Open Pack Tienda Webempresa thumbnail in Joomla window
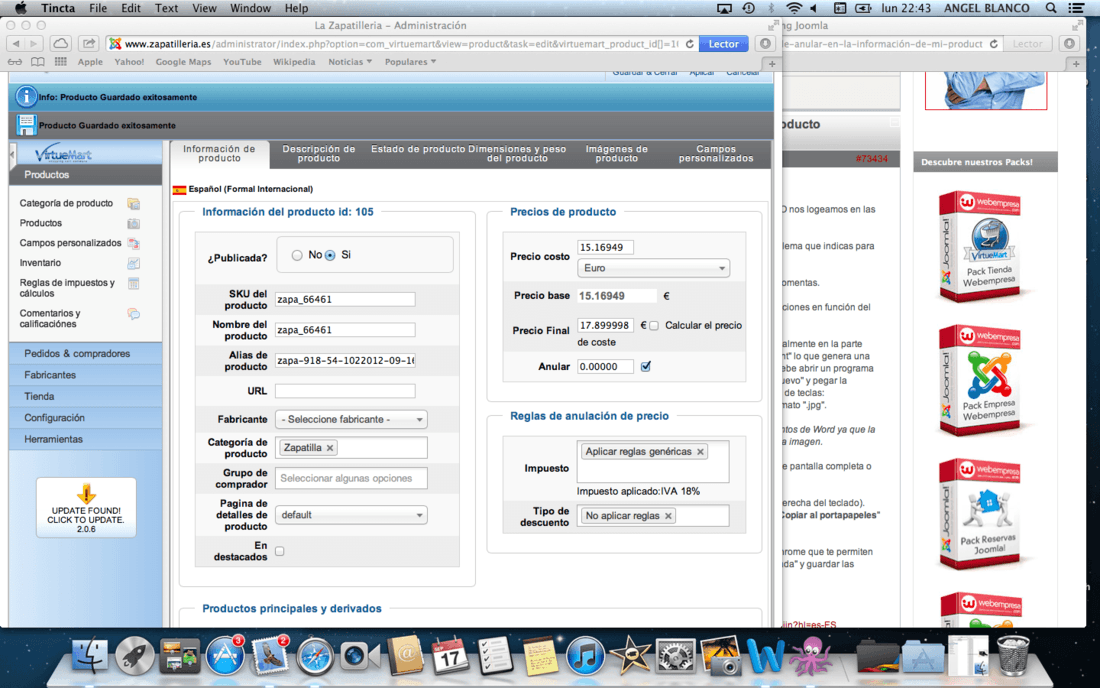Screen dimensions: 1100x688 [984, 246]
